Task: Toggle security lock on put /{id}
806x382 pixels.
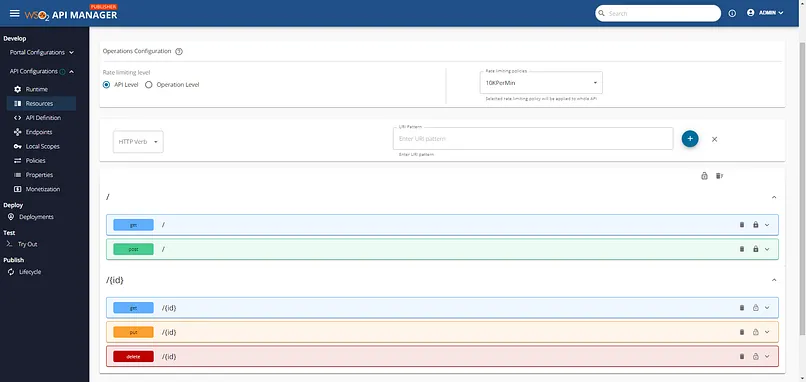Action: [x=756, y=332]
